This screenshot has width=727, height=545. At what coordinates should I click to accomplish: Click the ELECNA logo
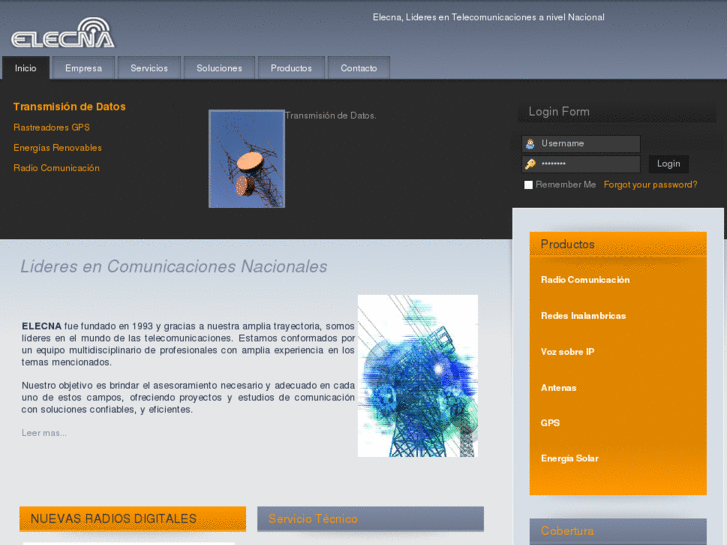[x=63, y=33]
